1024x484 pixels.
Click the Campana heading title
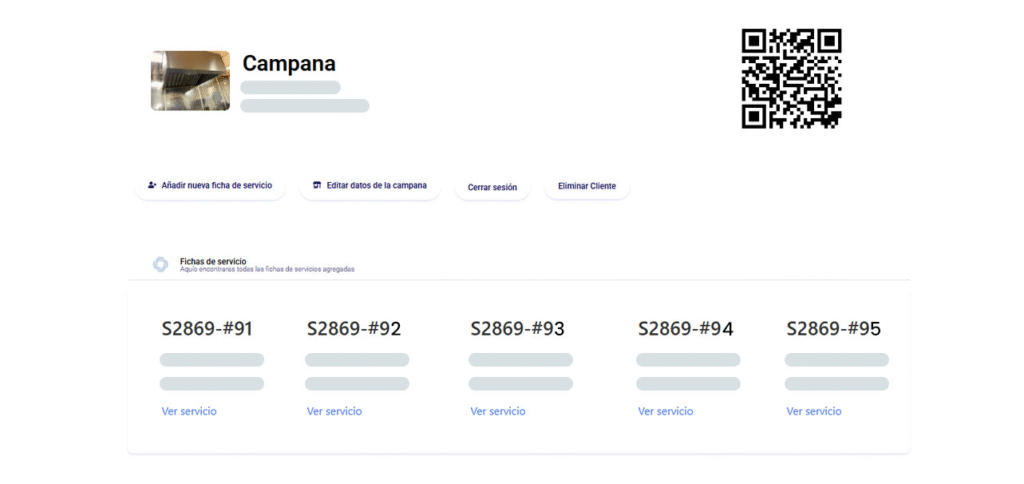[x=289, y=63]
